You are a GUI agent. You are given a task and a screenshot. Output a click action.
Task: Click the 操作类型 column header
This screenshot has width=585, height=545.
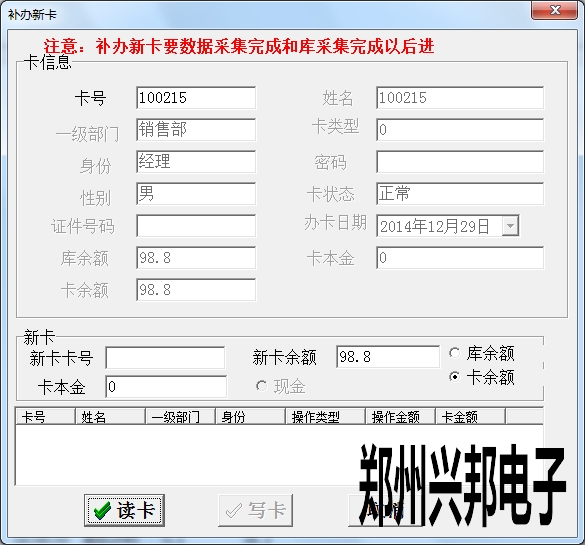(325, 416)
